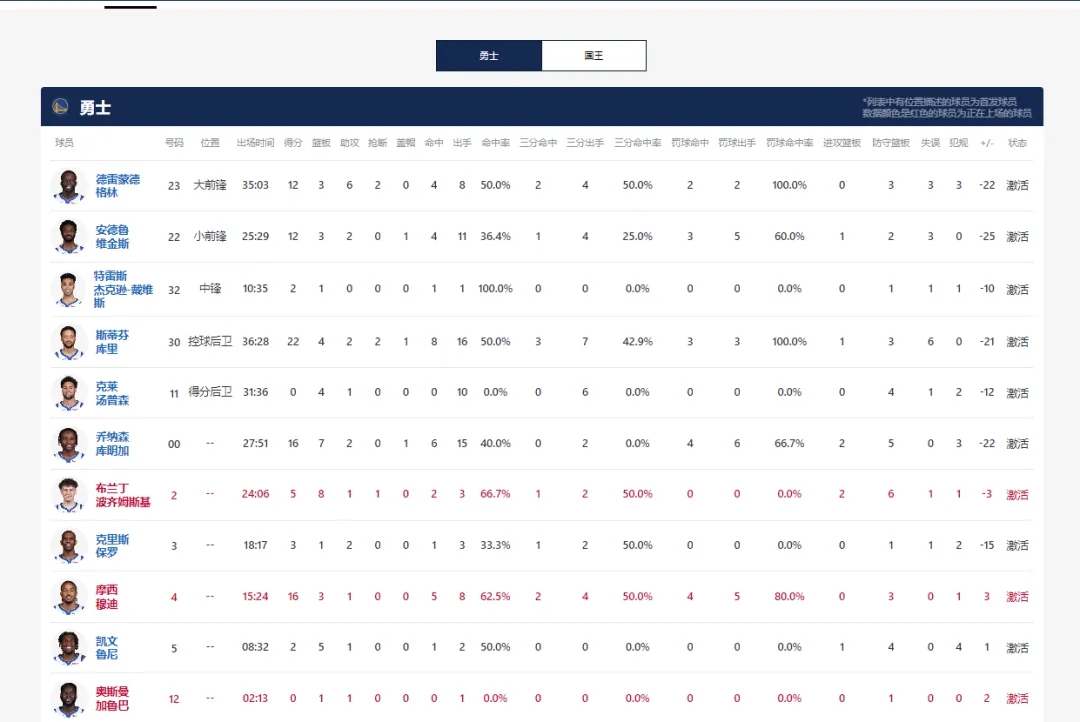Open 布兰丁 波齐姆斯基 player name link

[x=122, y=495]
